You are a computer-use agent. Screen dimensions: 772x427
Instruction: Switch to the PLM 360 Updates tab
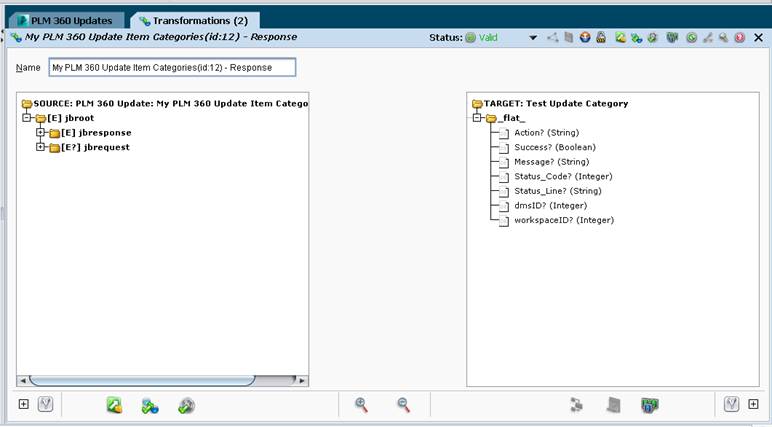(x=65, y=21)
